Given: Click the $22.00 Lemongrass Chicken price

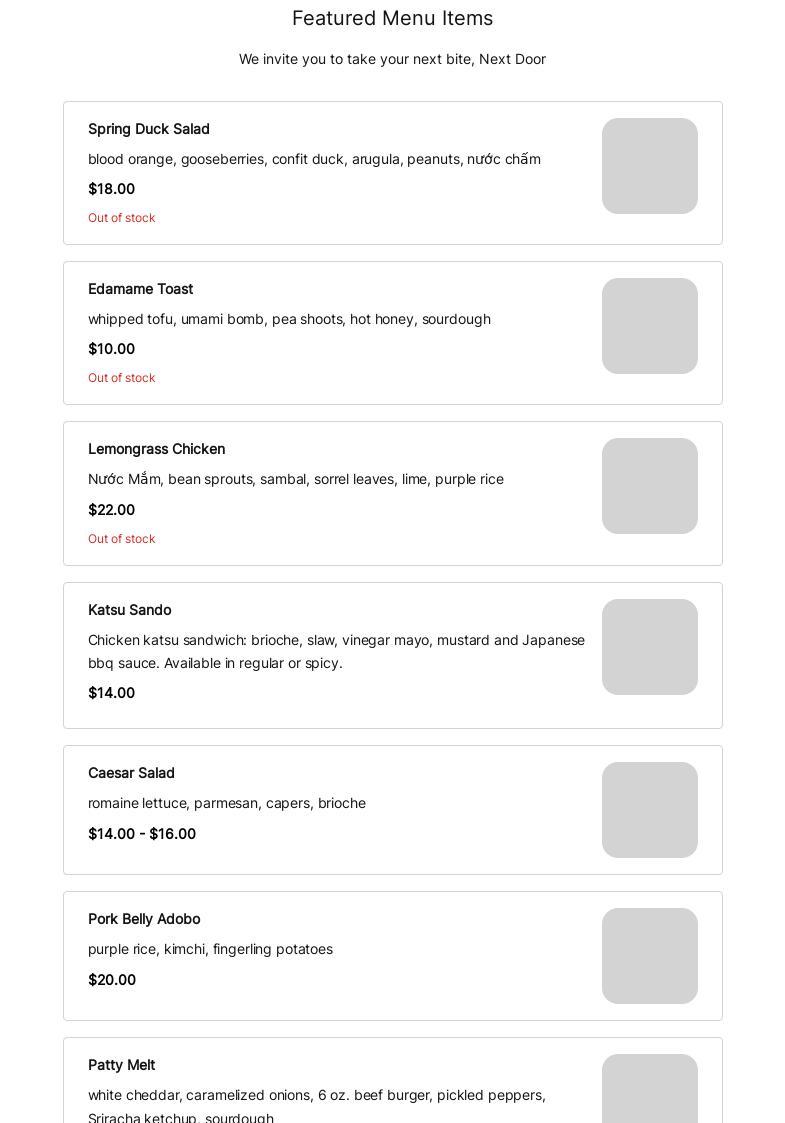Looking at the screenshot, I should click(x=111, y=510).
